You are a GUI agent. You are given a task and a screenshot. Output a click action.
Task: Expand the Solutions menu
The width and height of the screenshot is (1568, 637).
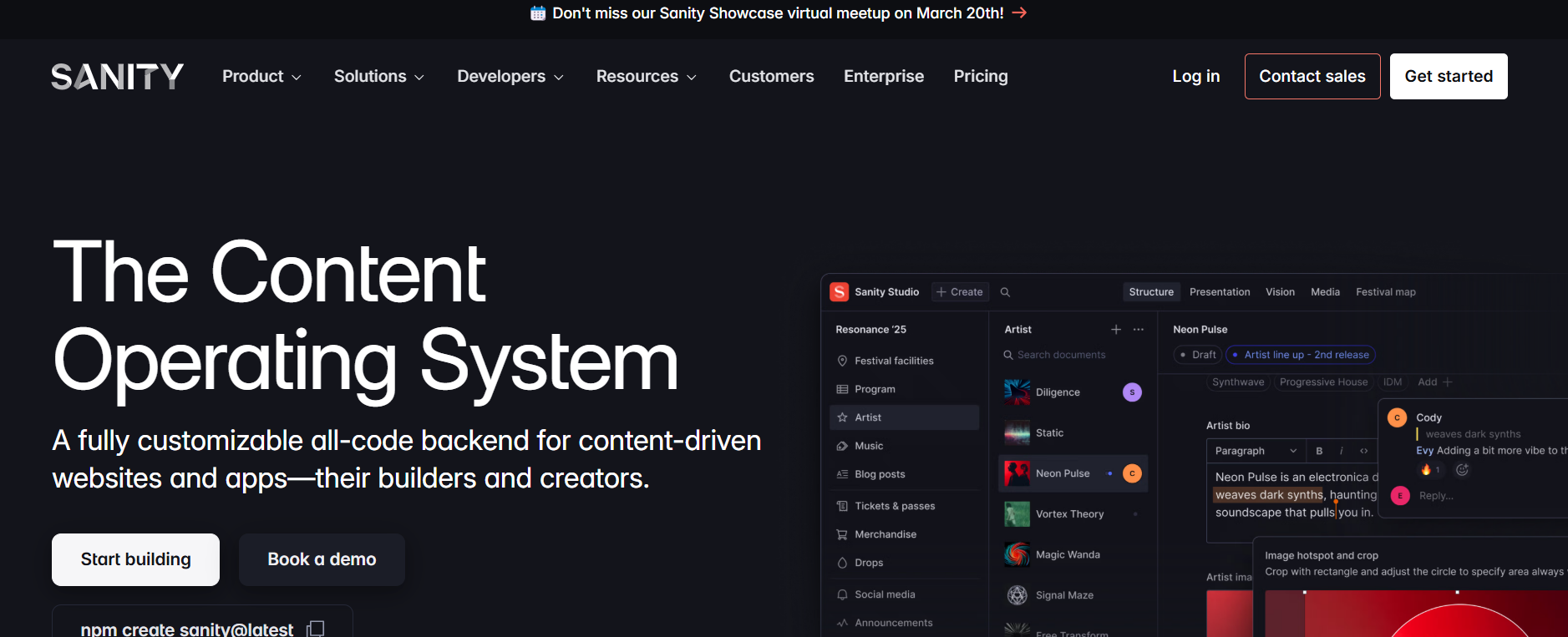(x=379, y=77)
